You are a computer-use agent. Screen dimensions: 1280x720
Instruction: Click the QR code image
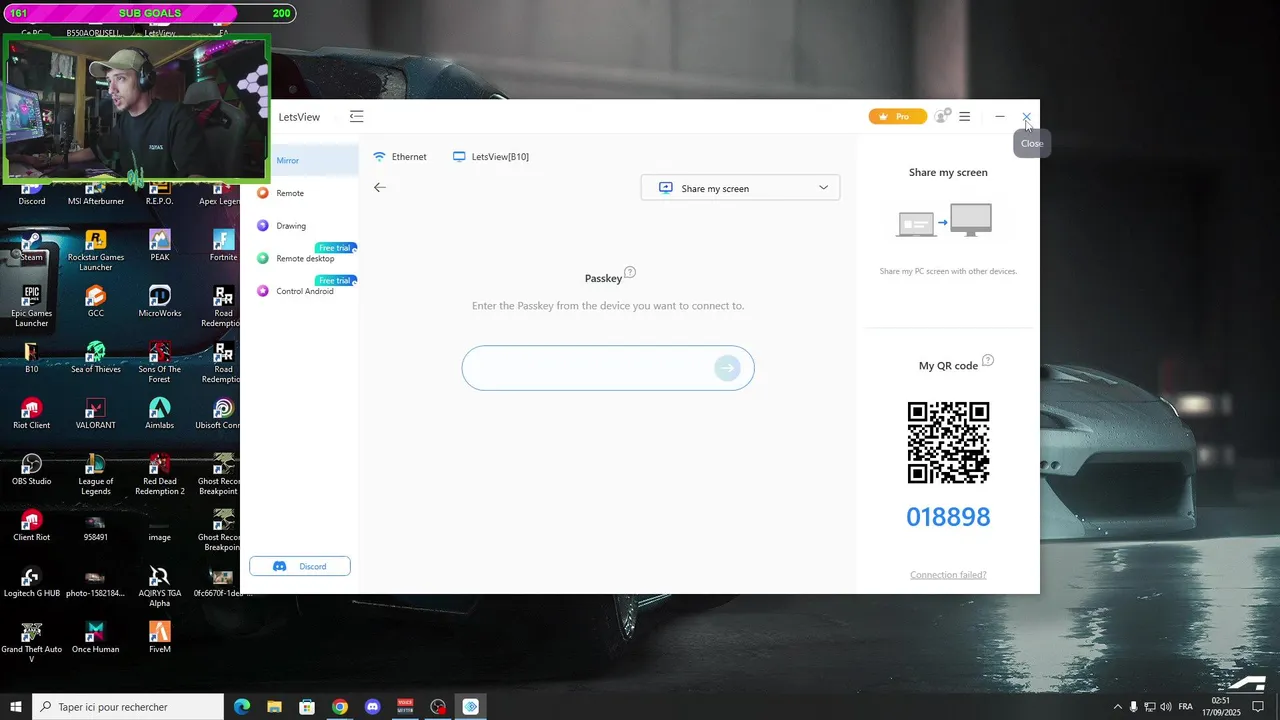tap(948, 442)
